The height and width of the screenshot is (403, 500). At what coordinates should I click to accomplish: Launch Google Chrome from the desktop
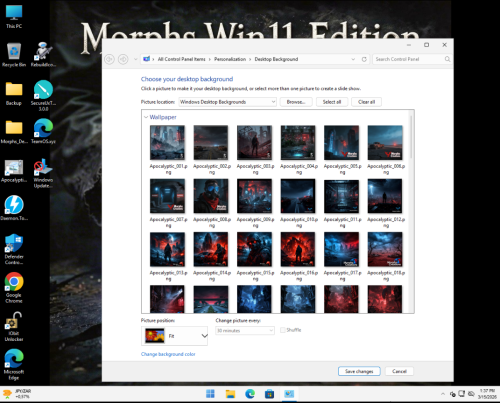[x=14, y=287]
